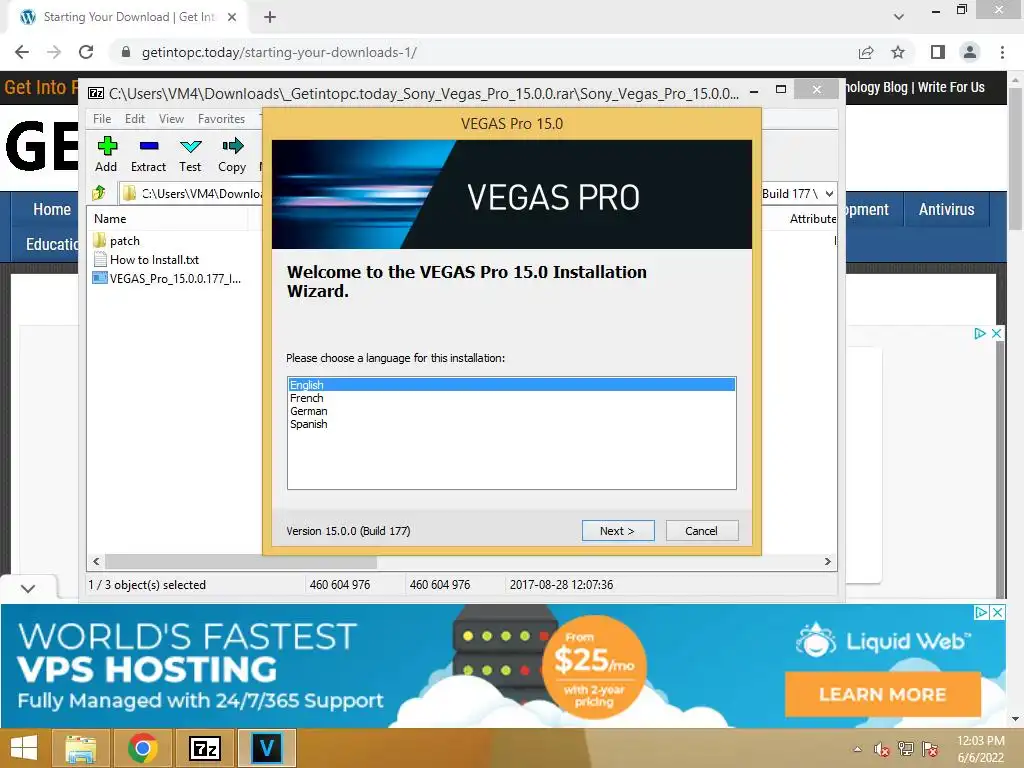Switch to Chrome in the taskbar

coord(142,748)
